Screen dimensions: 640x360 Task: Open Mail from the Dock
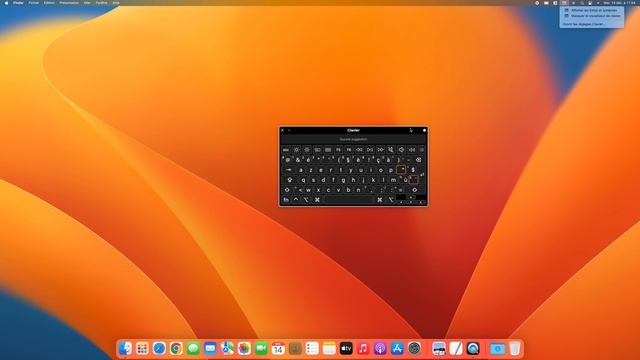coord(210,348)
